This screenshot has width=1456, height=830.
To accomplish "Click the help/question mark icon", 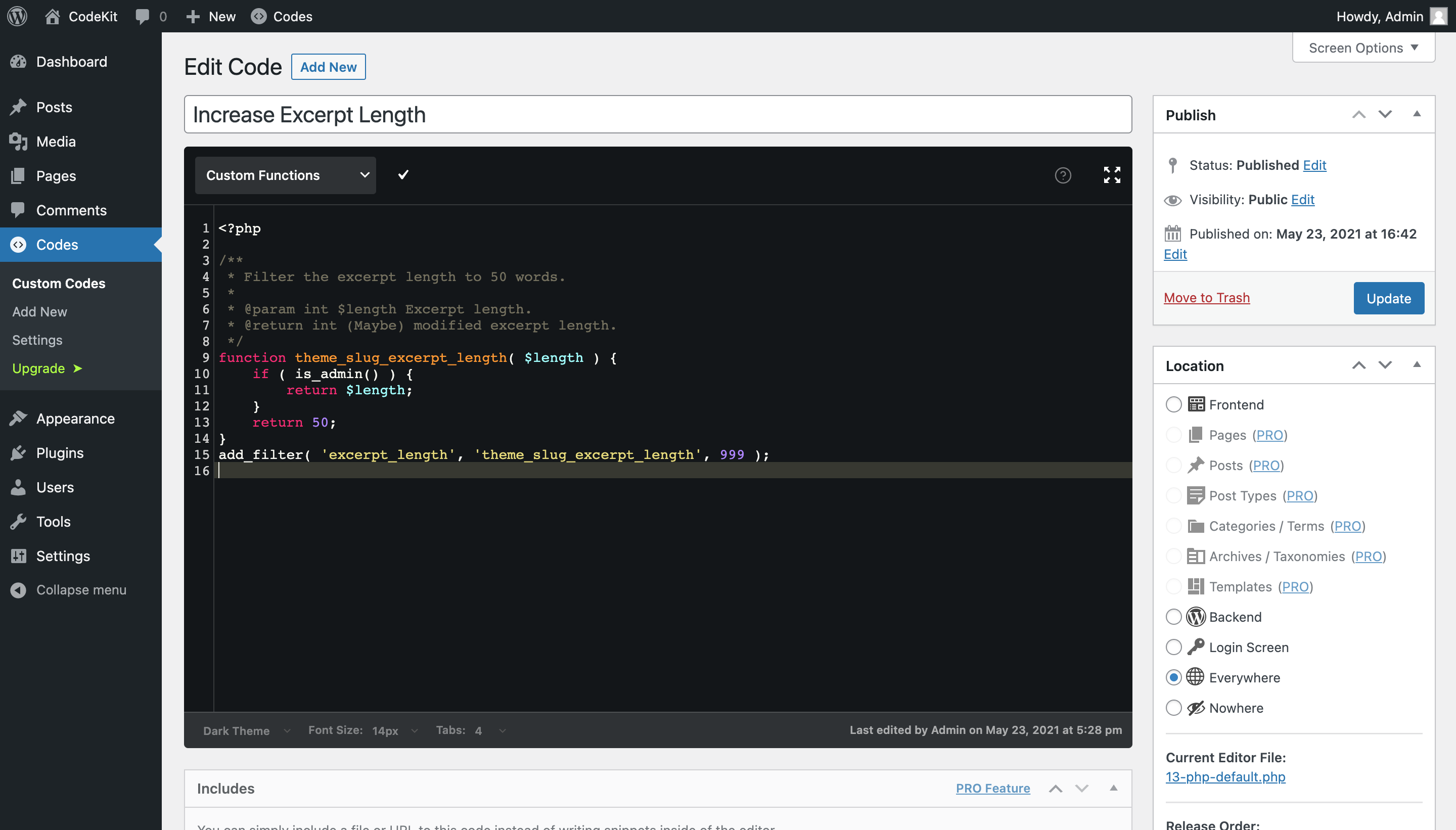I will (1063, 176).
